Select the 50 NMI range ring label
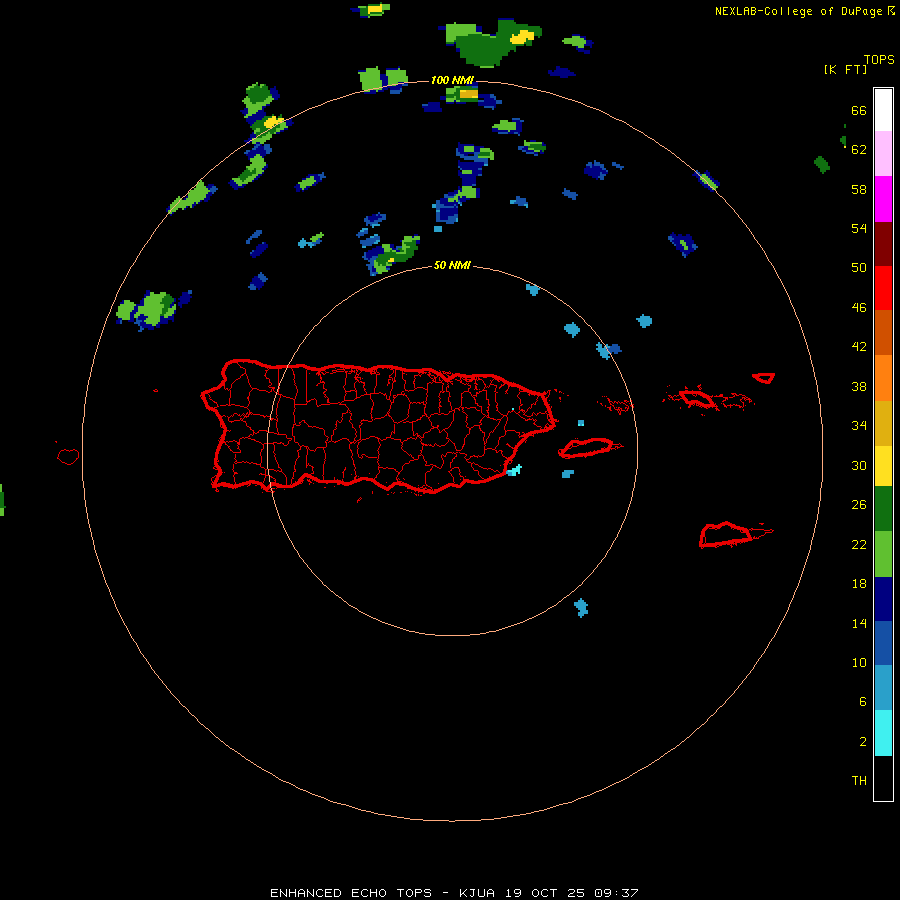The width and height of the screenshot is (900, 900). [452, 265]
